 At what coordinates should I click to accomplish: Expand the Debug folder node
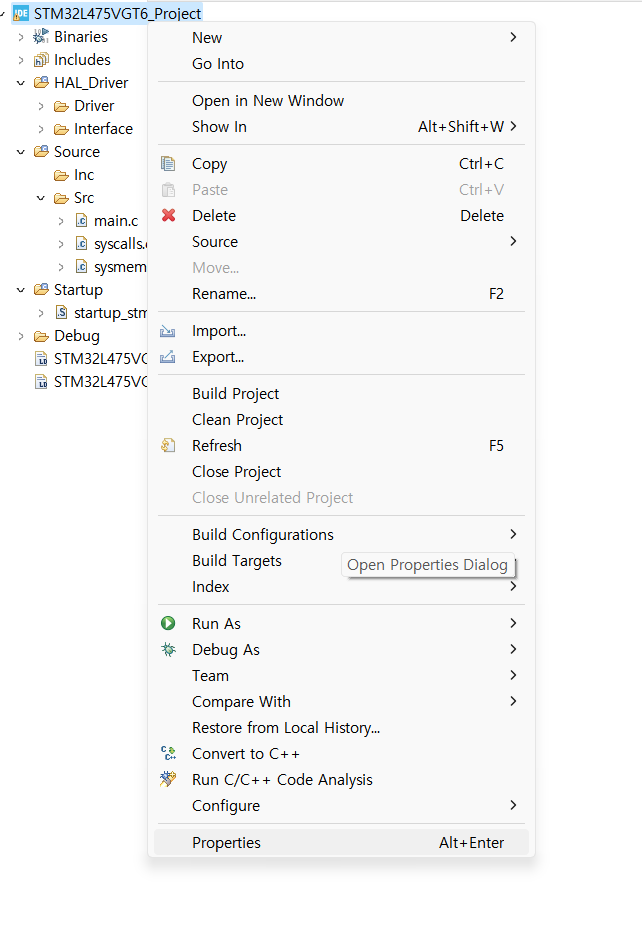click(x=21, y=336)
